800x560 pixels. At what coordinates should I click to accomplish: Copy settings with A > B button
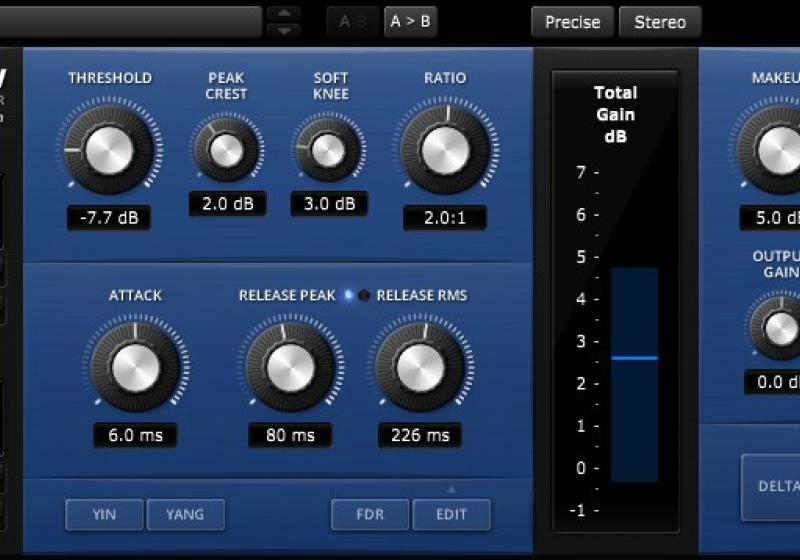tap(410, 21)
